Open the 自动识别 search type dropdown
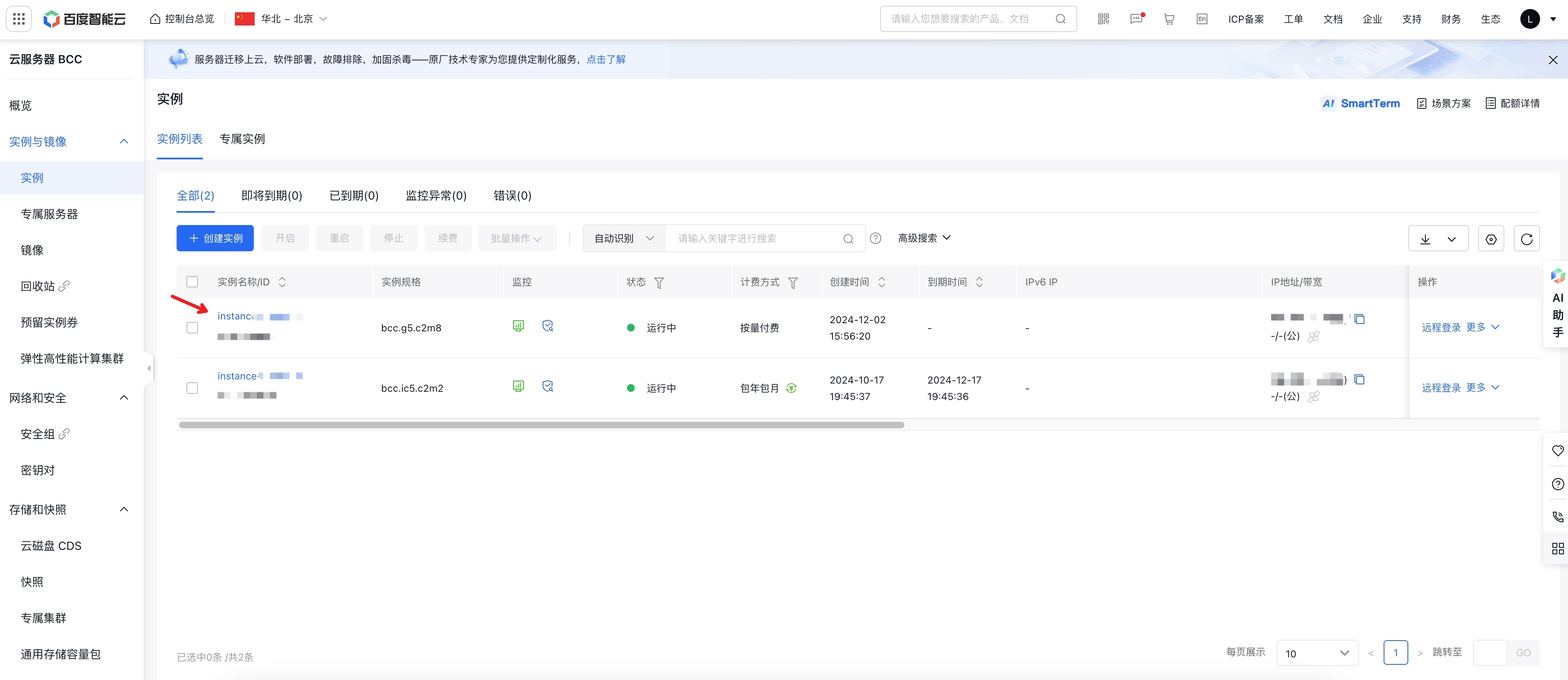Image resolution: width=1568 pixels, height=680 pixels. (624, 239)
